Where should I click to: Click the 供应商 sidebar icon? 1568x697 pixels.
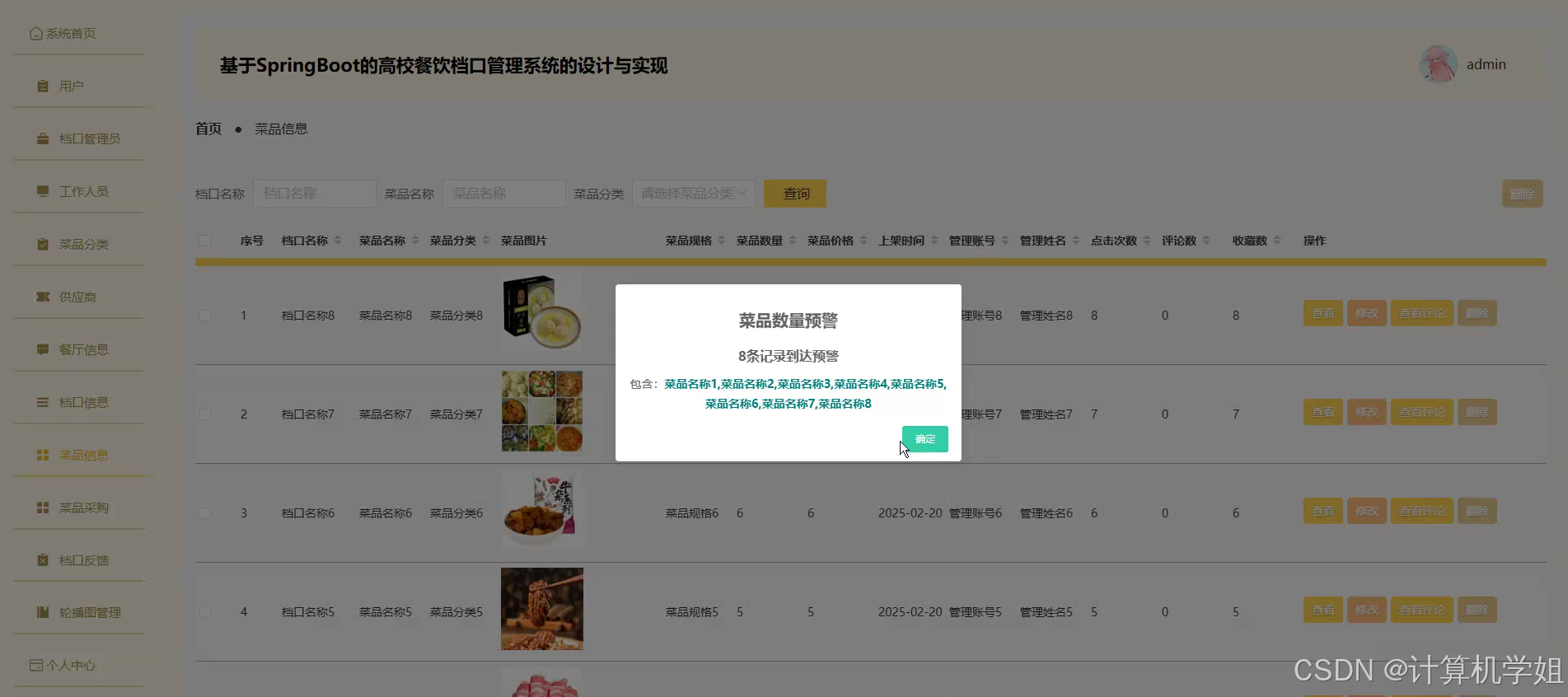point(43,297)
